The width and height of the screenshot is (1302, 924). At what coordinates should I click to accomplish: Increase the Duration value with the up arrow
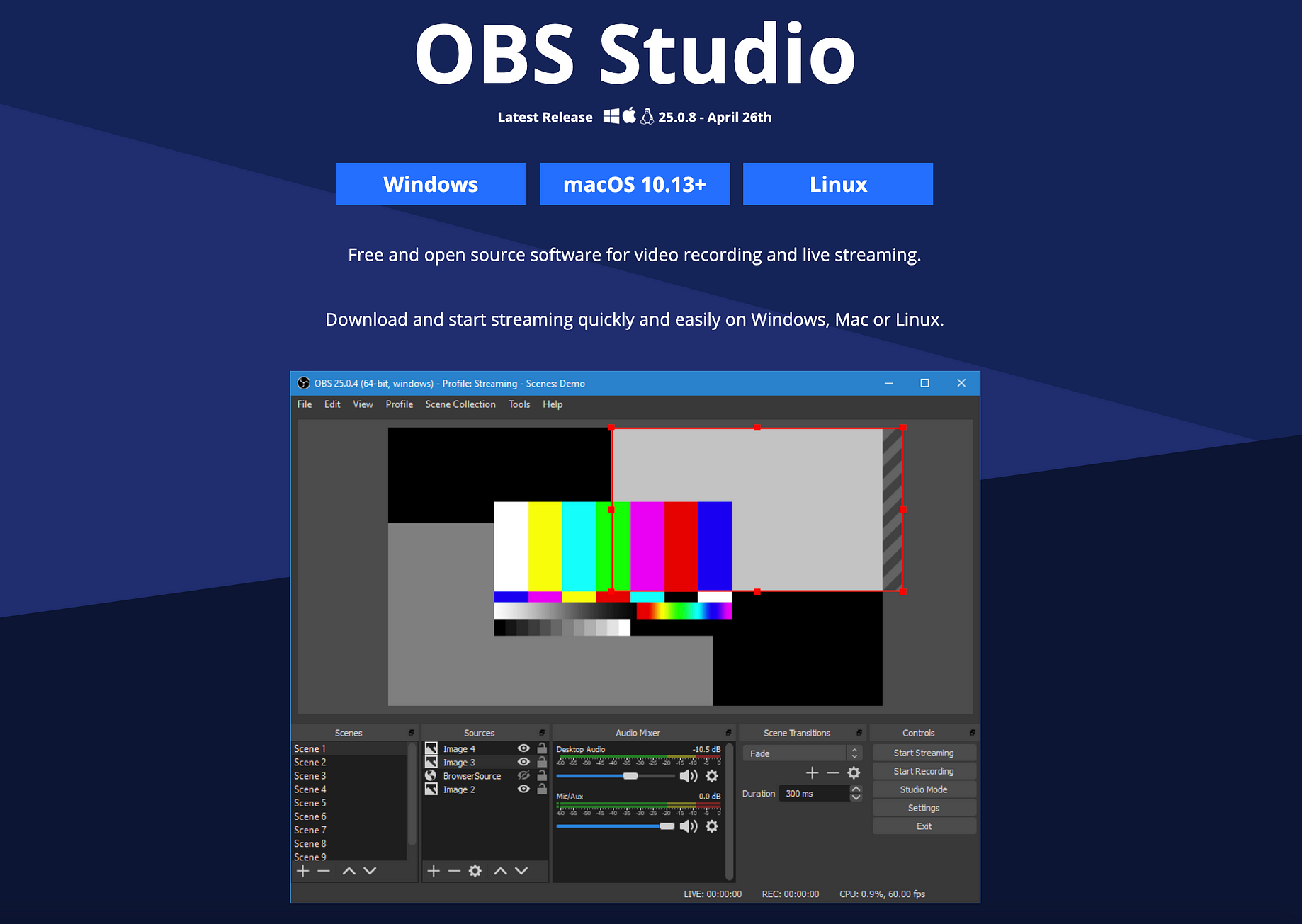click(x=856, y=789)
